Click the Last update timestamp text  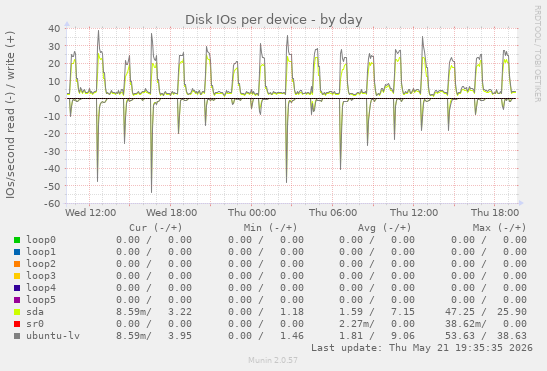pyautogui.click(x=422, y=348)
